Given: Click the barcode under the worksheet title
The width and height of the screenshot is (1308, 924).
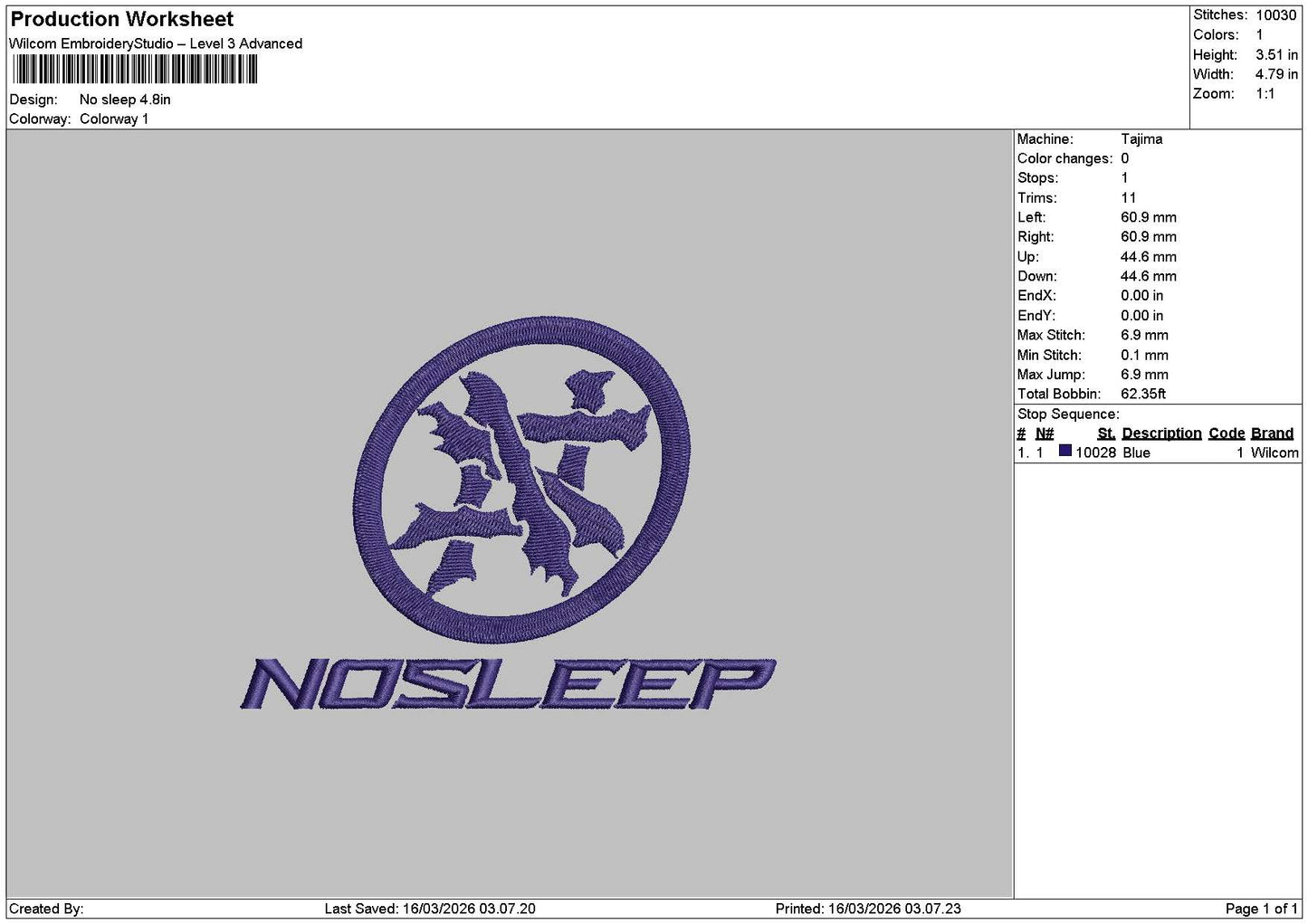Looking at the screenshot, I should coord(135,70).
